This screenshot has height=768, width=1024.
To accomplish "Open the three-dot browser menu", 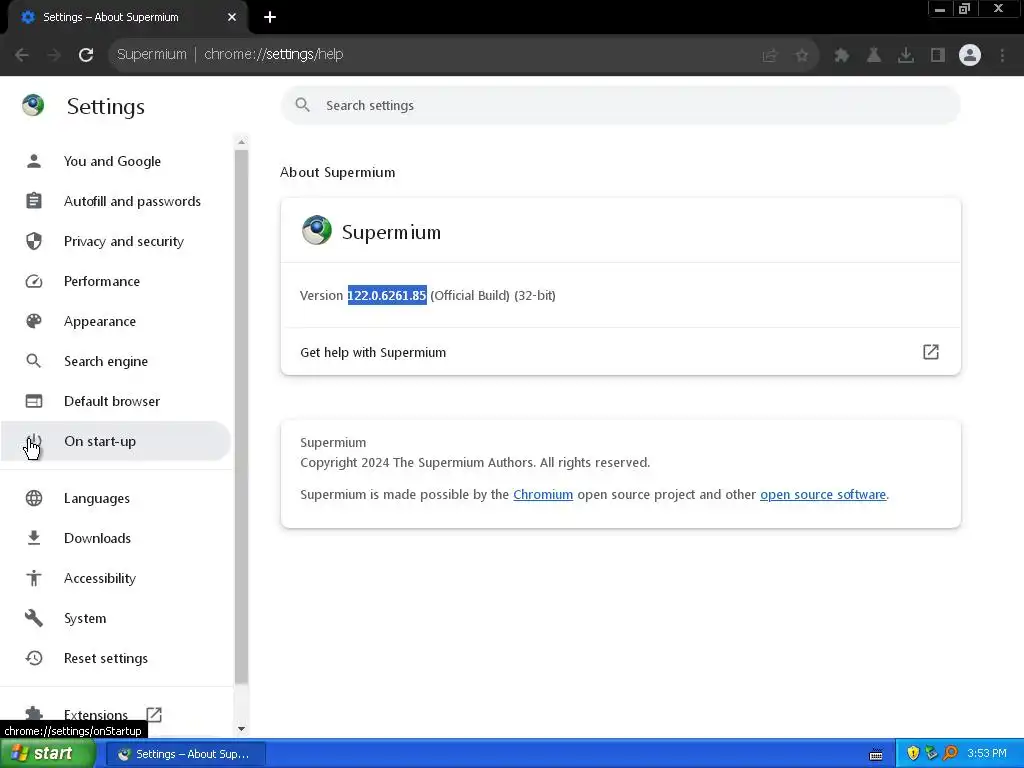I will coord(1002,56).
